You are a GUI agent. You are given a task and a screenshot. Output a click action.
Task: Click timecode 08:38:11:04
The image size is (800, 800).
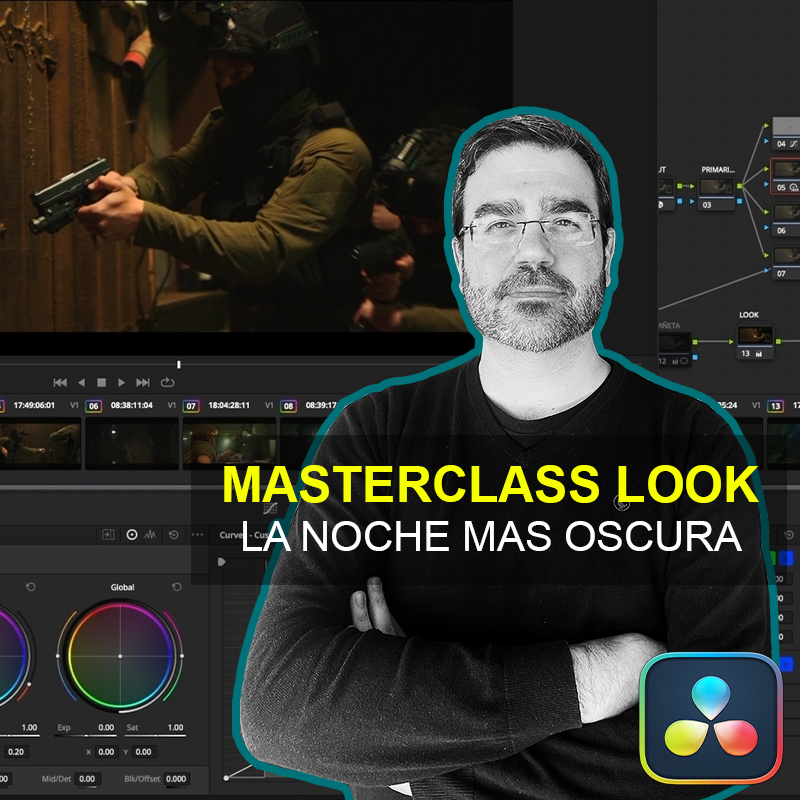(132, 405)
